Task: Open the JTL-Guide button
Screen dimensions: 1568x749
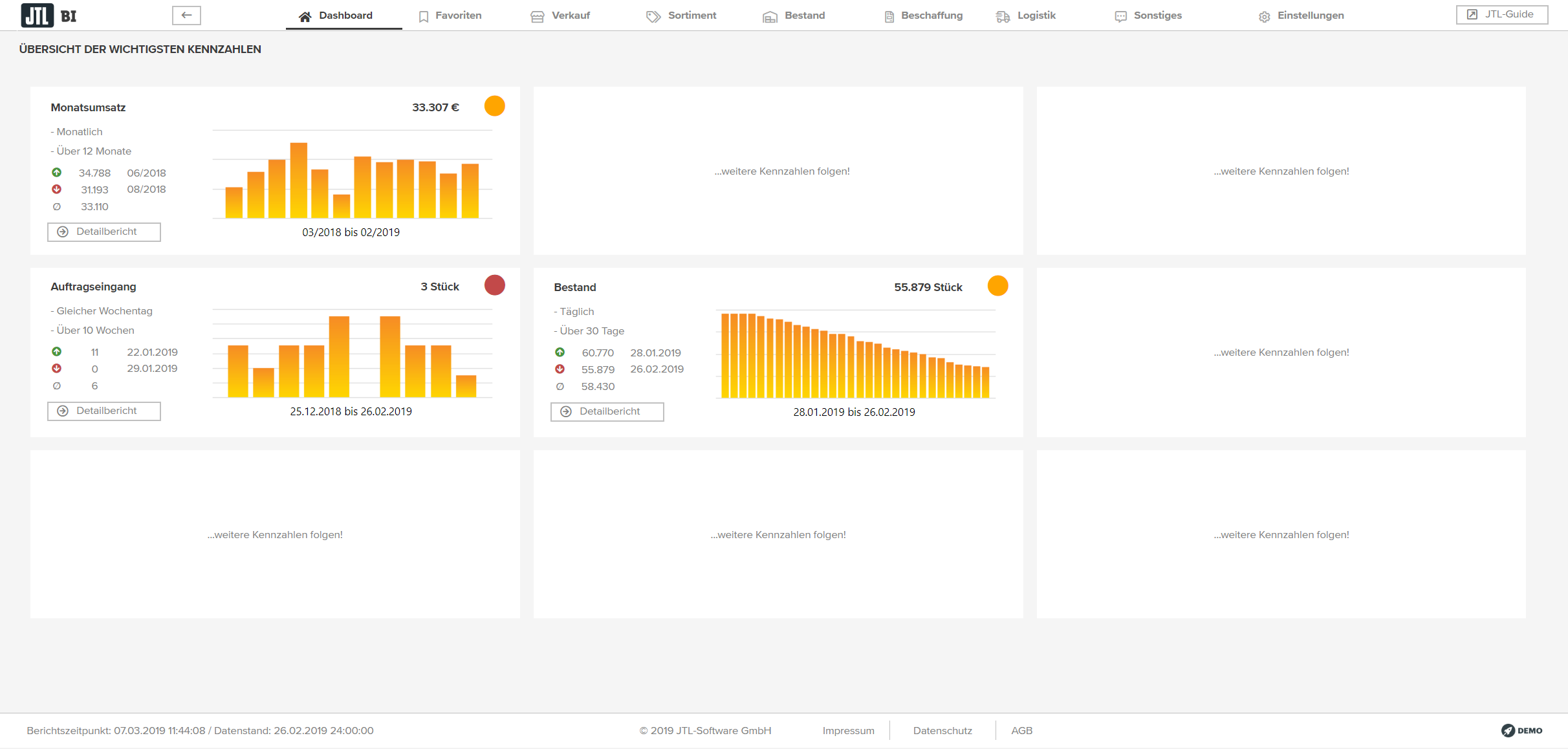Action: [1501, 14]
